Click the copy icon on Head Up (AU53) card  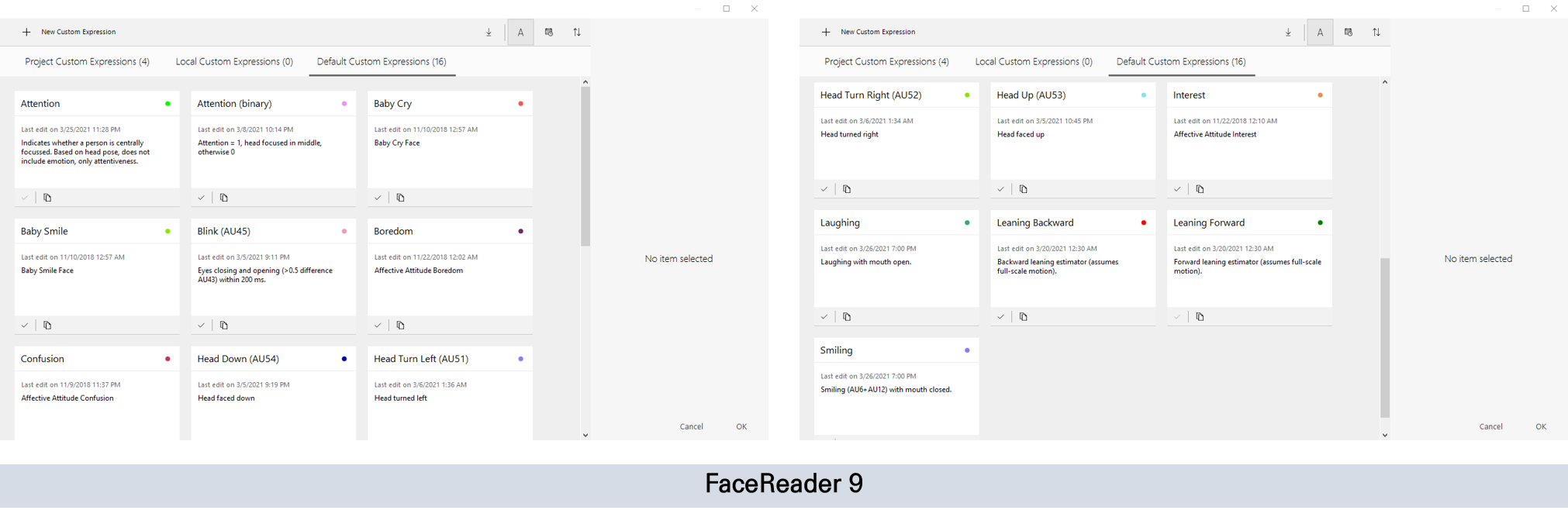click(x=1024, y=189)
